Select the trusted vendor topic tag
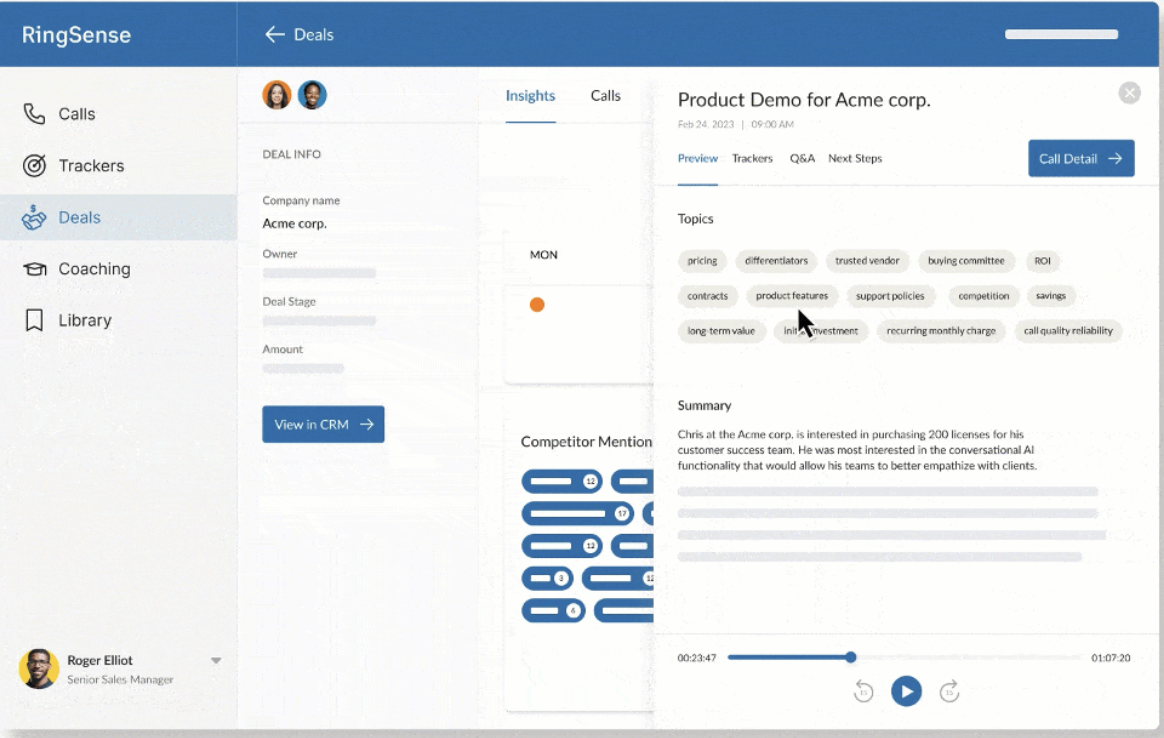 tap(866, 261)
